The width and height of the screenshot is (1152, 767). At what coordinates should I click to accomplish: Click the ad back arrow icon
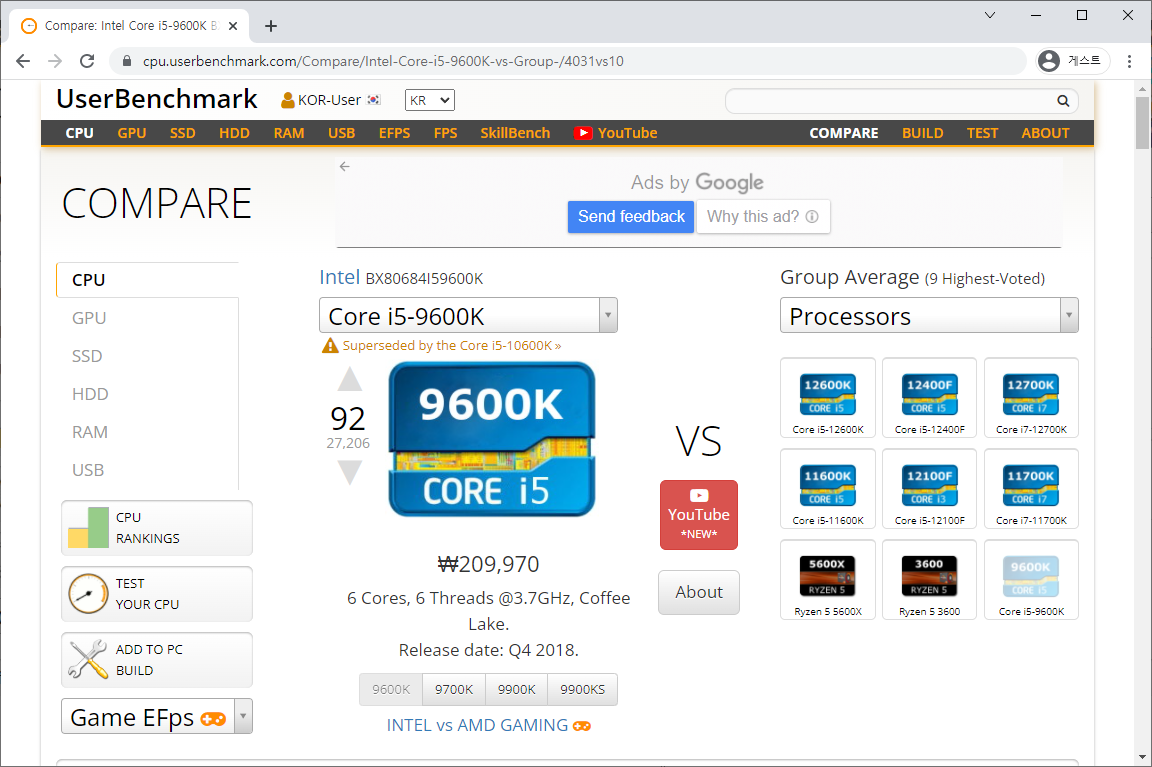pyautogui.click(x=345, y=167)
